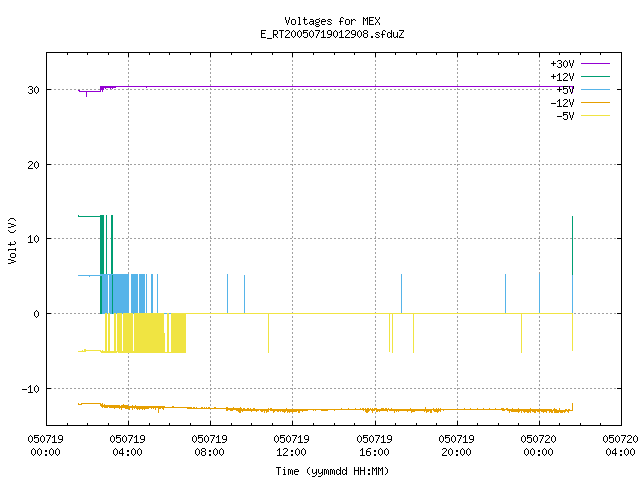The height and width of the screenshot is (480, 640).
Task: Click the dense blue +5V block near 04:00
Action: coord(121,293)
